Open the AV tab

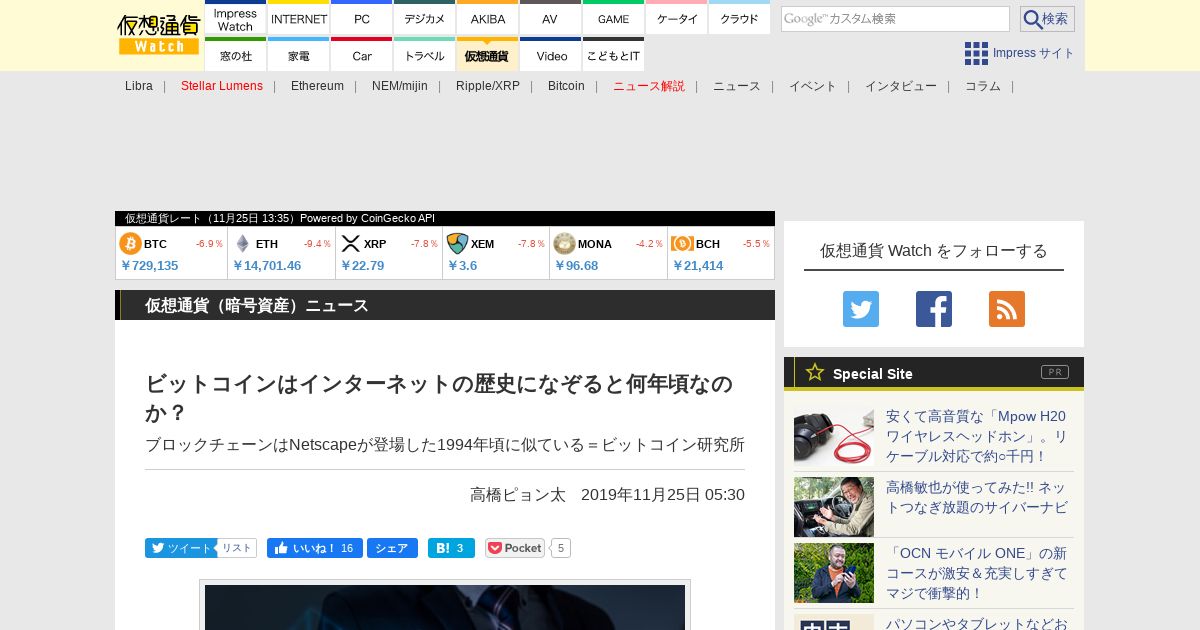point(550,19)
